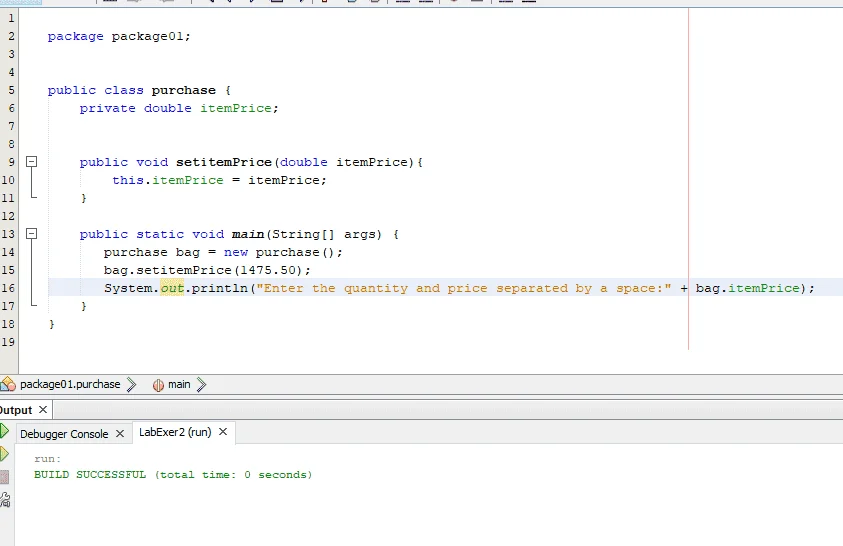The height and width of the screenshot is (546, 843).
Task: Open output settings via the wrench icon
Action: 5,500
